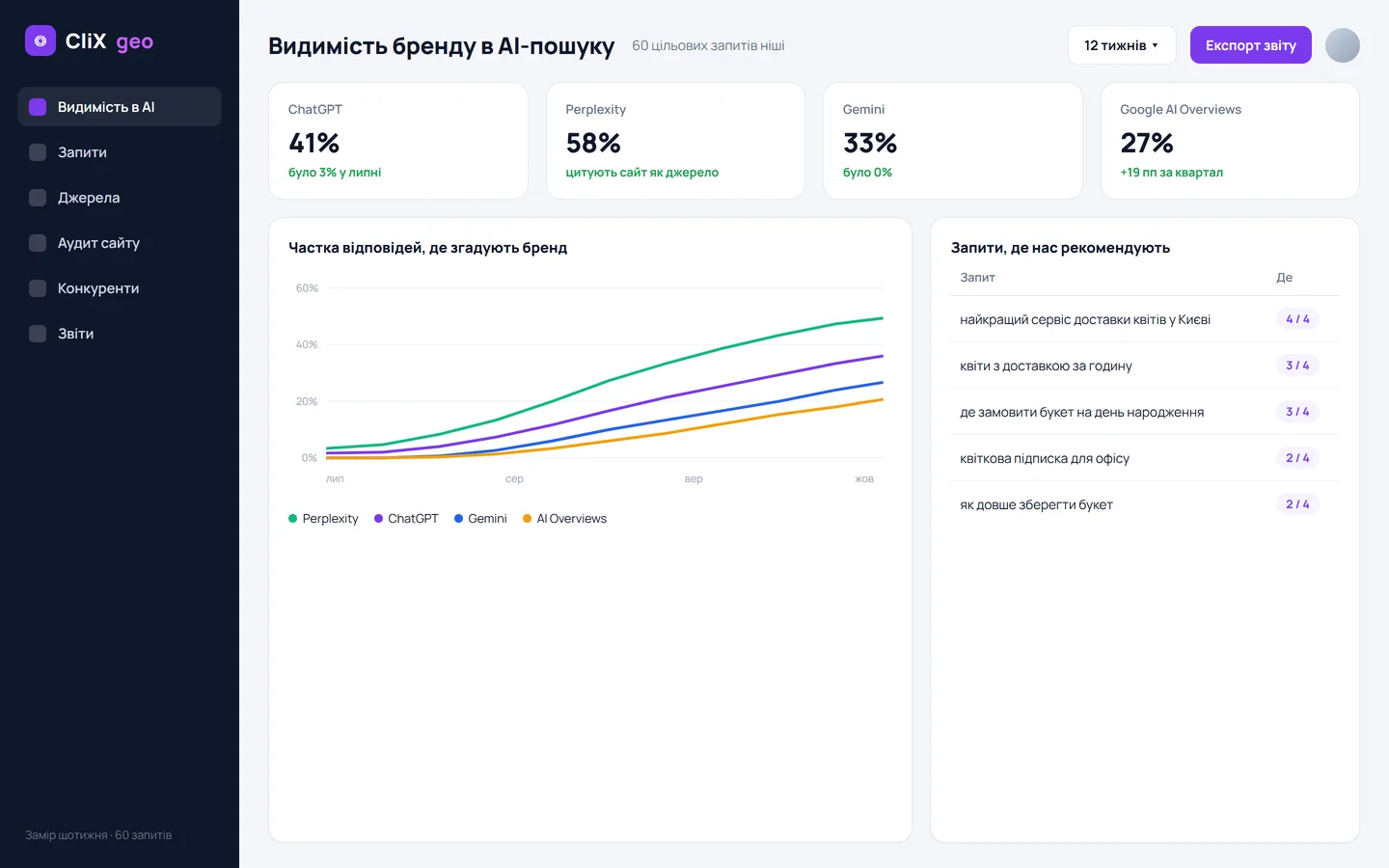Click the 2 / 4 badge for 'квіткова підписка'

1297,458
